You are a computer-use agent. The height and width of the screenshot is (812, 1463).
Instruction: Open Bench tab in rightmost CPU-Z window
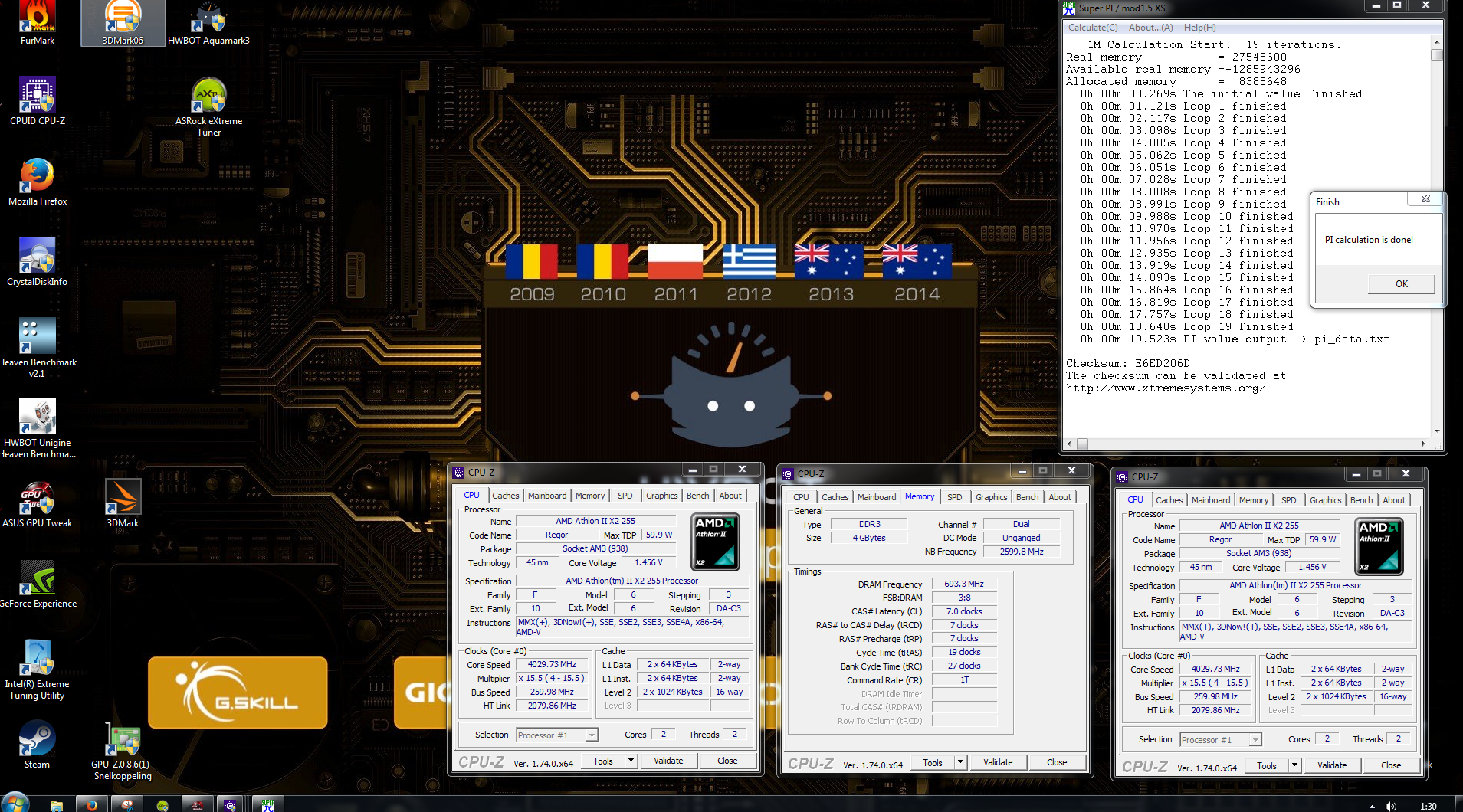click(1361, 500)
